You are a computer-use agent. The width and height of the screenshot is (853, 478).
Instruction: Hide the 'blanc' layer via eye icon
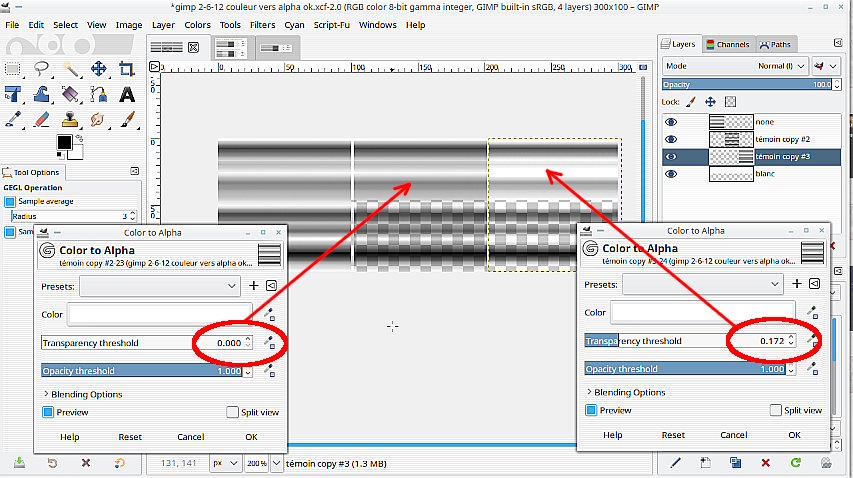pos(671,174)
